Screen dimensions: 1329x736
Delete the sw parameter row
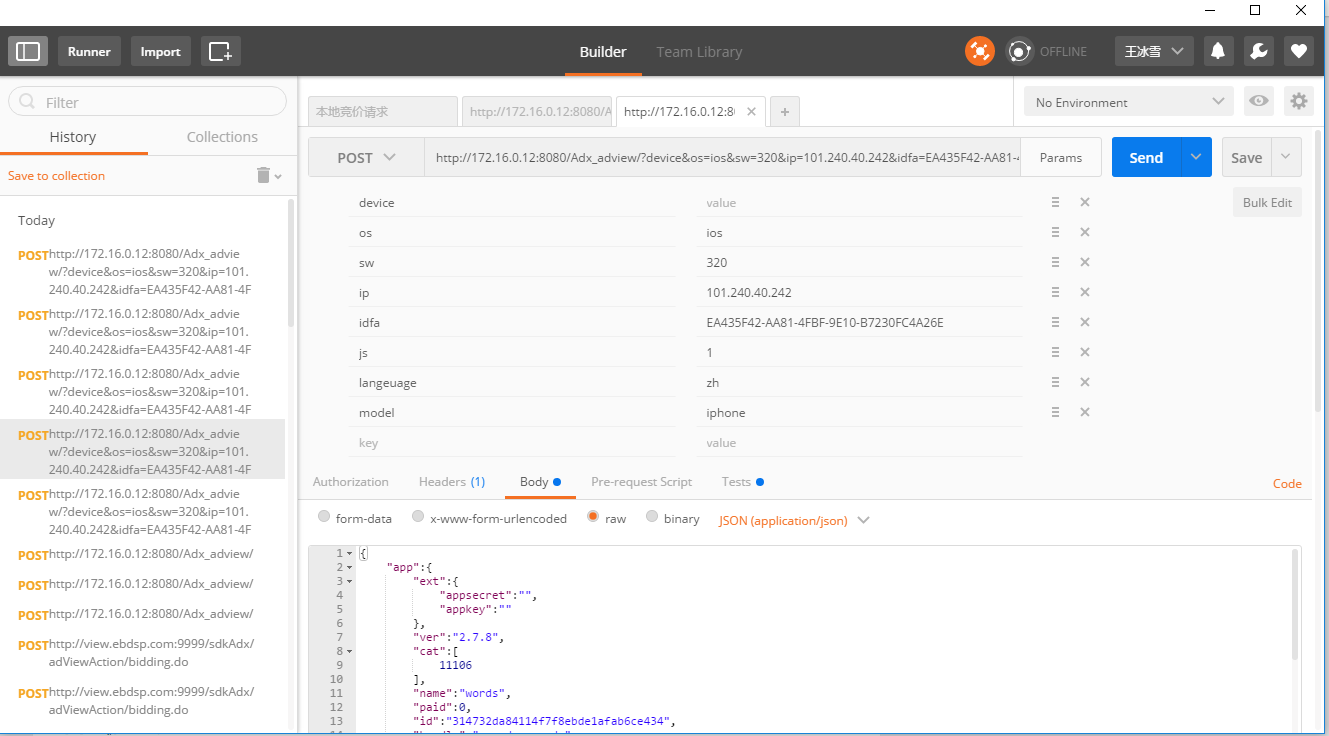[1085, 262]
